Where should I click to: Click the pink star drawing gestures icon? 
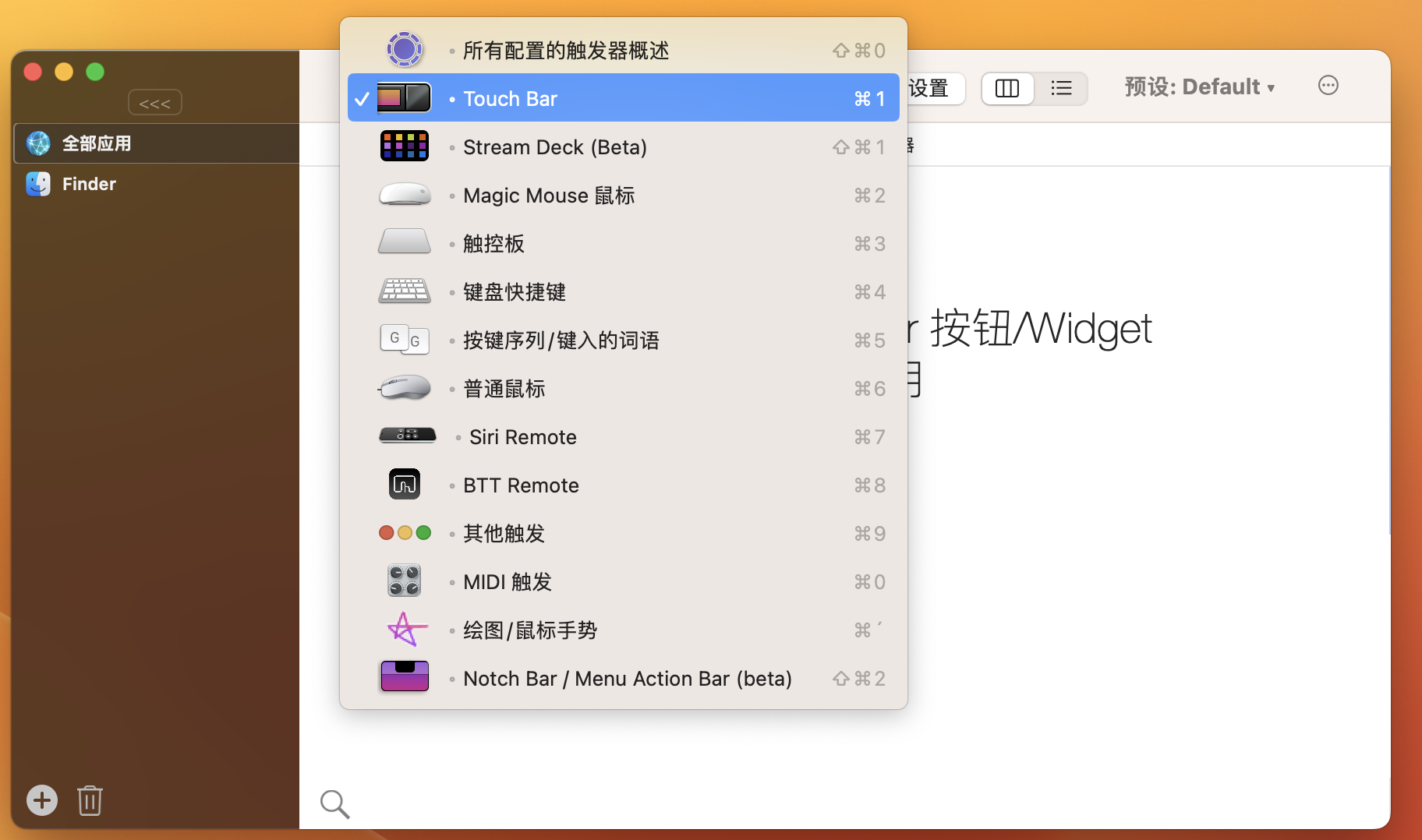click(x=405, y=630)
